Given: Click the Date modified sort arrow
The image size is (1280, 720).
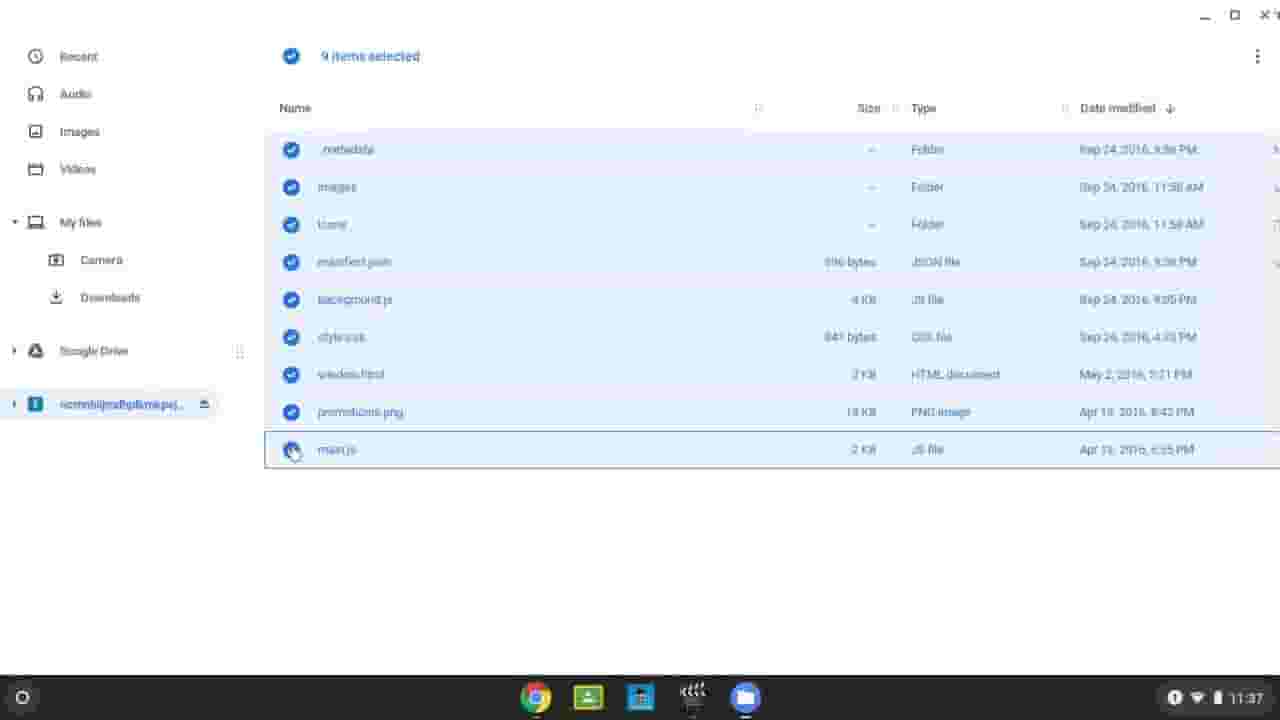Looking at the screenshot, I should pyautogui.click(x=1170, y=108).
